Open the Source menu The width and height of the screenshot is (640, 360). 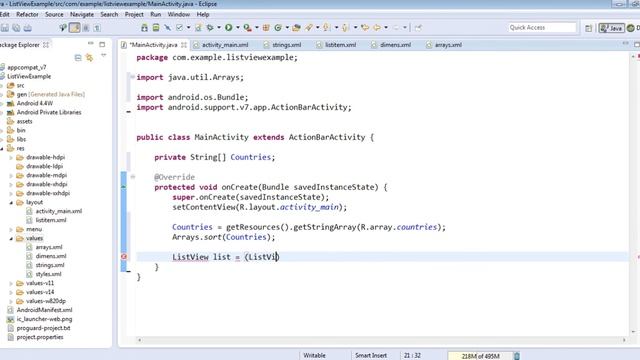coord(54,14)
